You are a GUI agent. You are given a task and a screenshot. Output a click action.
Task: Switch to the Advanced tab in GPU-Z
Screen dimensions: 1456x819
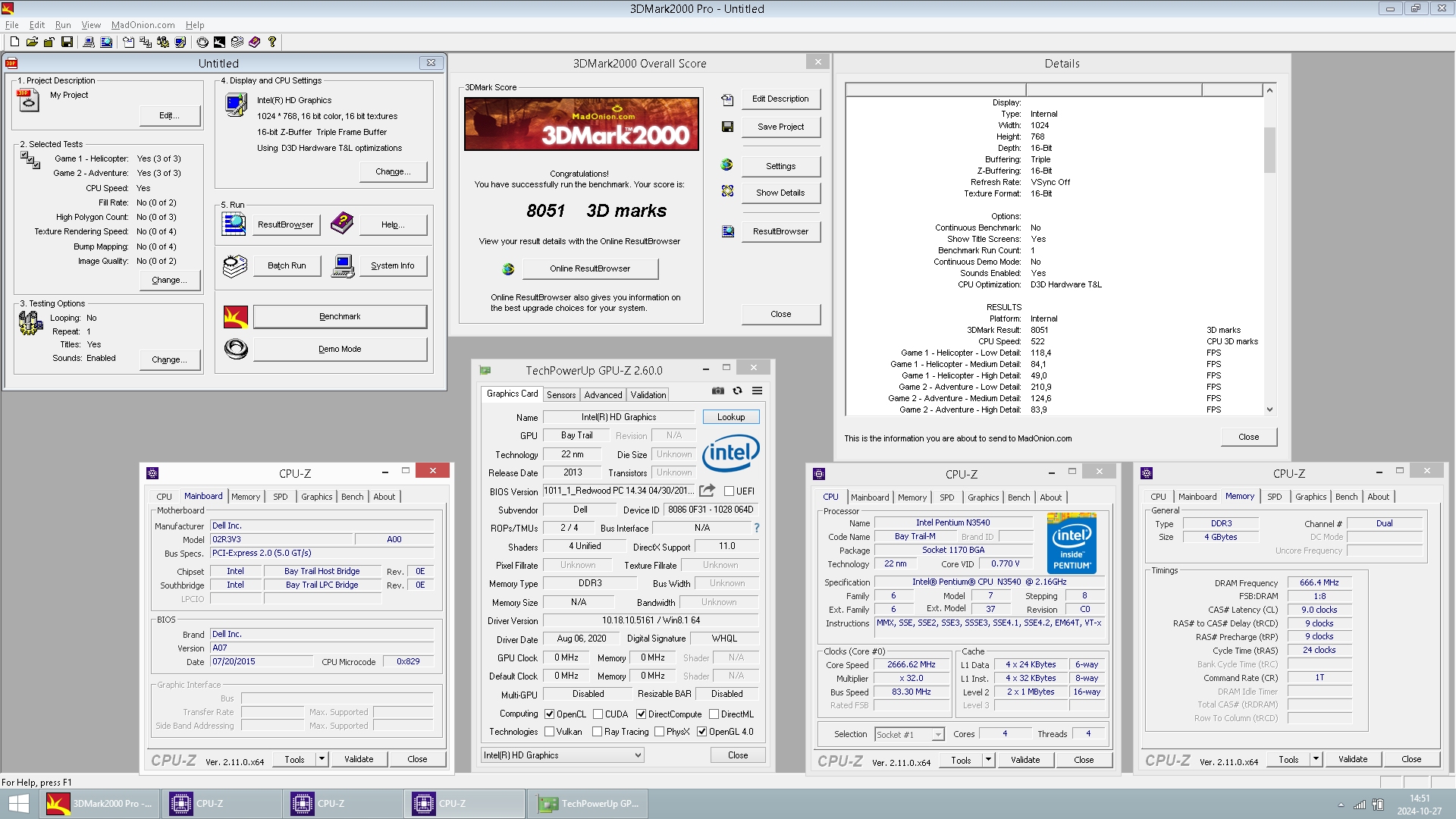[x=603, y=395]
